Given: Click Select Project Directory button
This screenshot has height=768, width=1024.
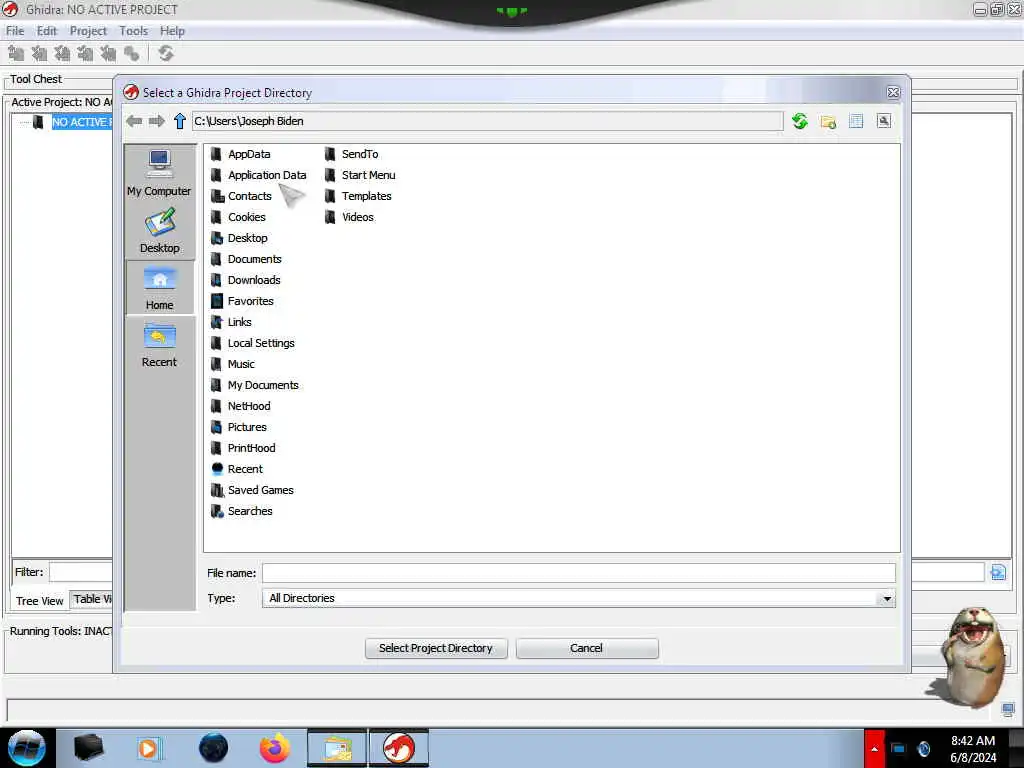Looking at the screenshot, I should point(436,648).
